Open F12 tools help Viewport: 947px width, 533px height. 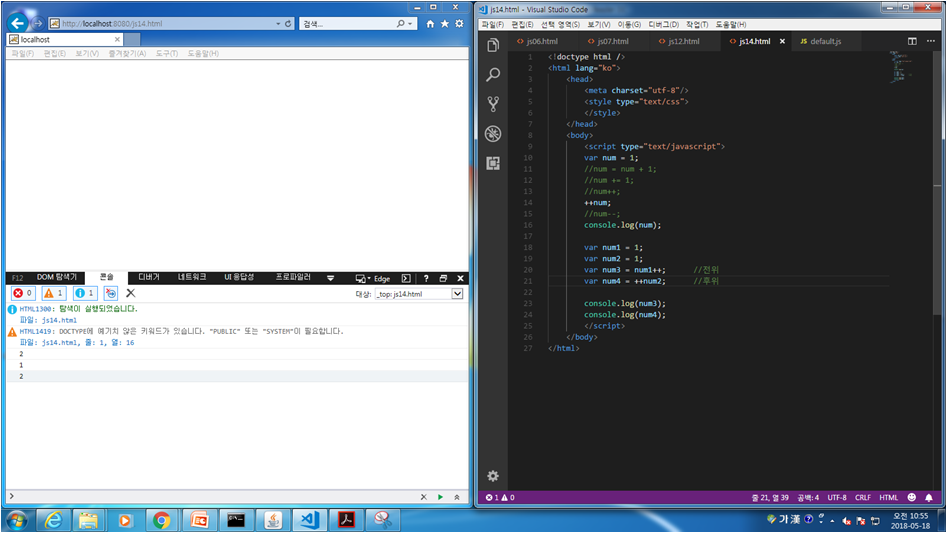(426, 278)
